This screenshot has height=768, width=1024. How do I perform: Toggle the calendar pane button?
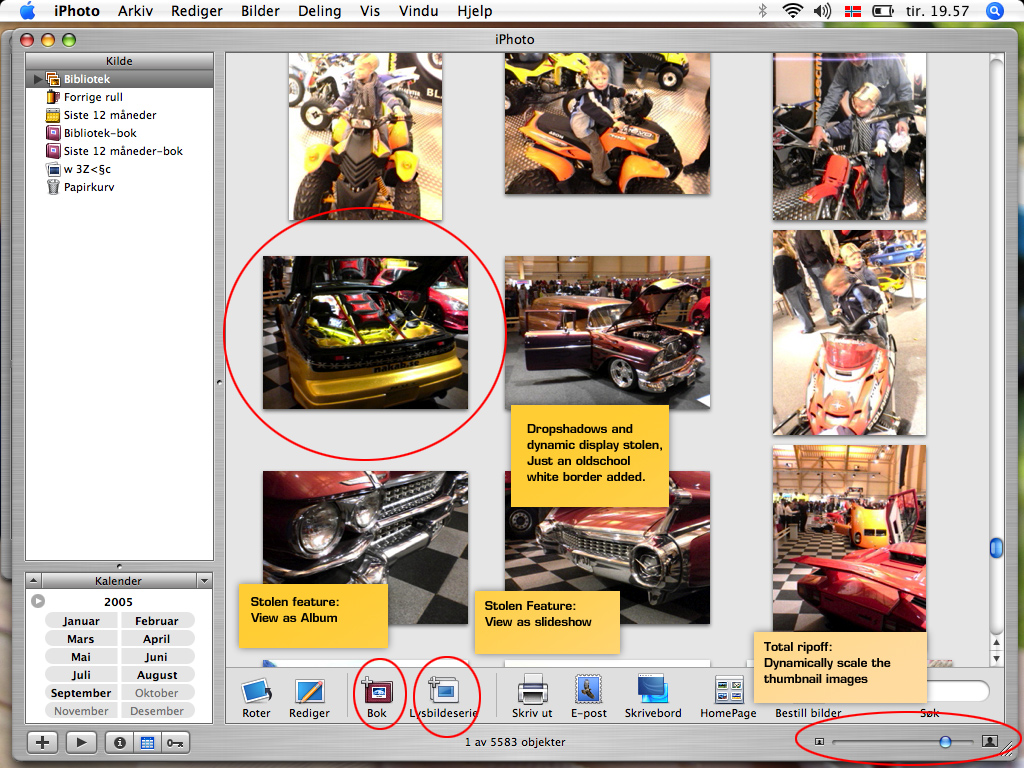tap(148, 743)
